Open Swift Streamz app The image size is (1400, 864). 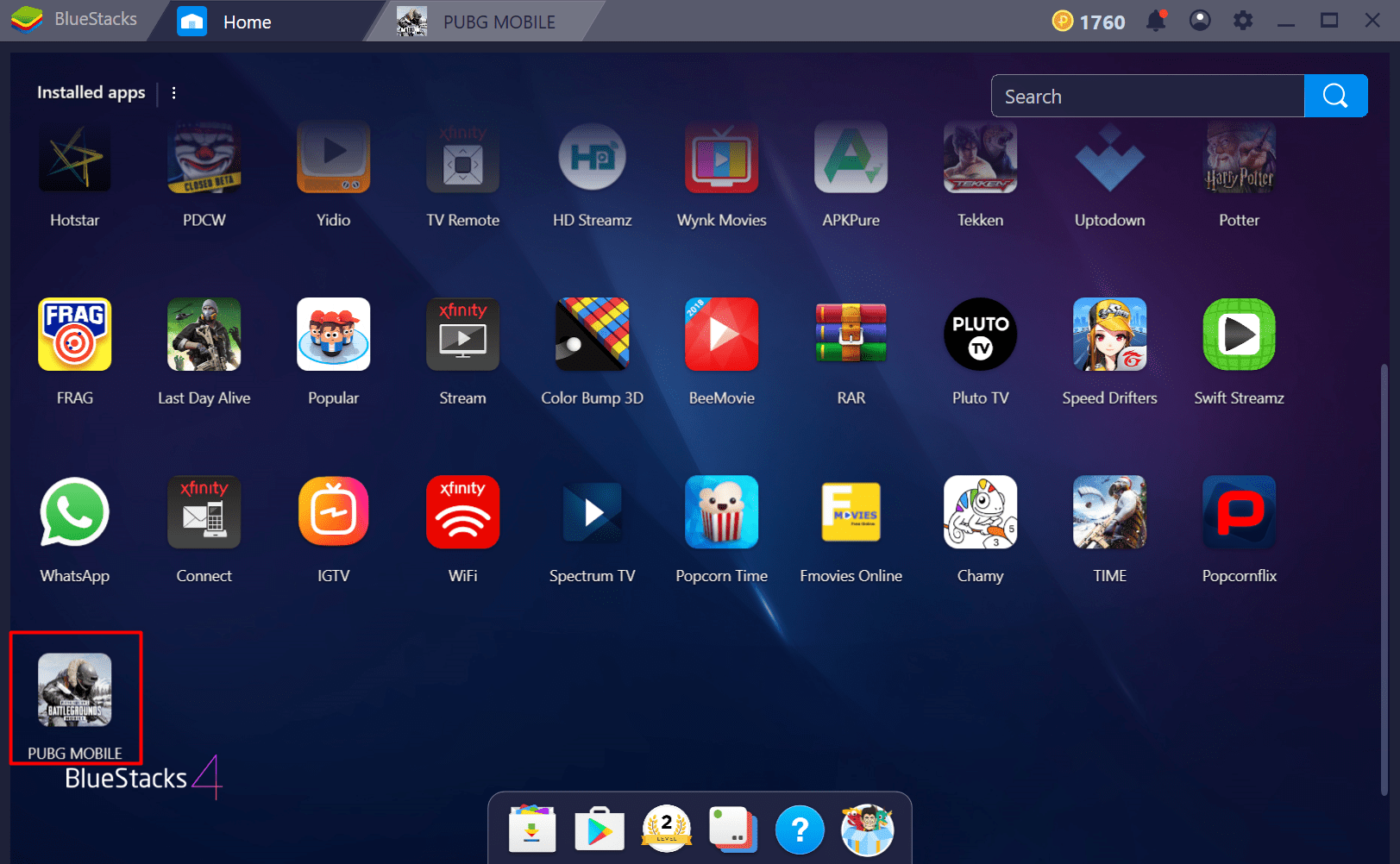1240,335
